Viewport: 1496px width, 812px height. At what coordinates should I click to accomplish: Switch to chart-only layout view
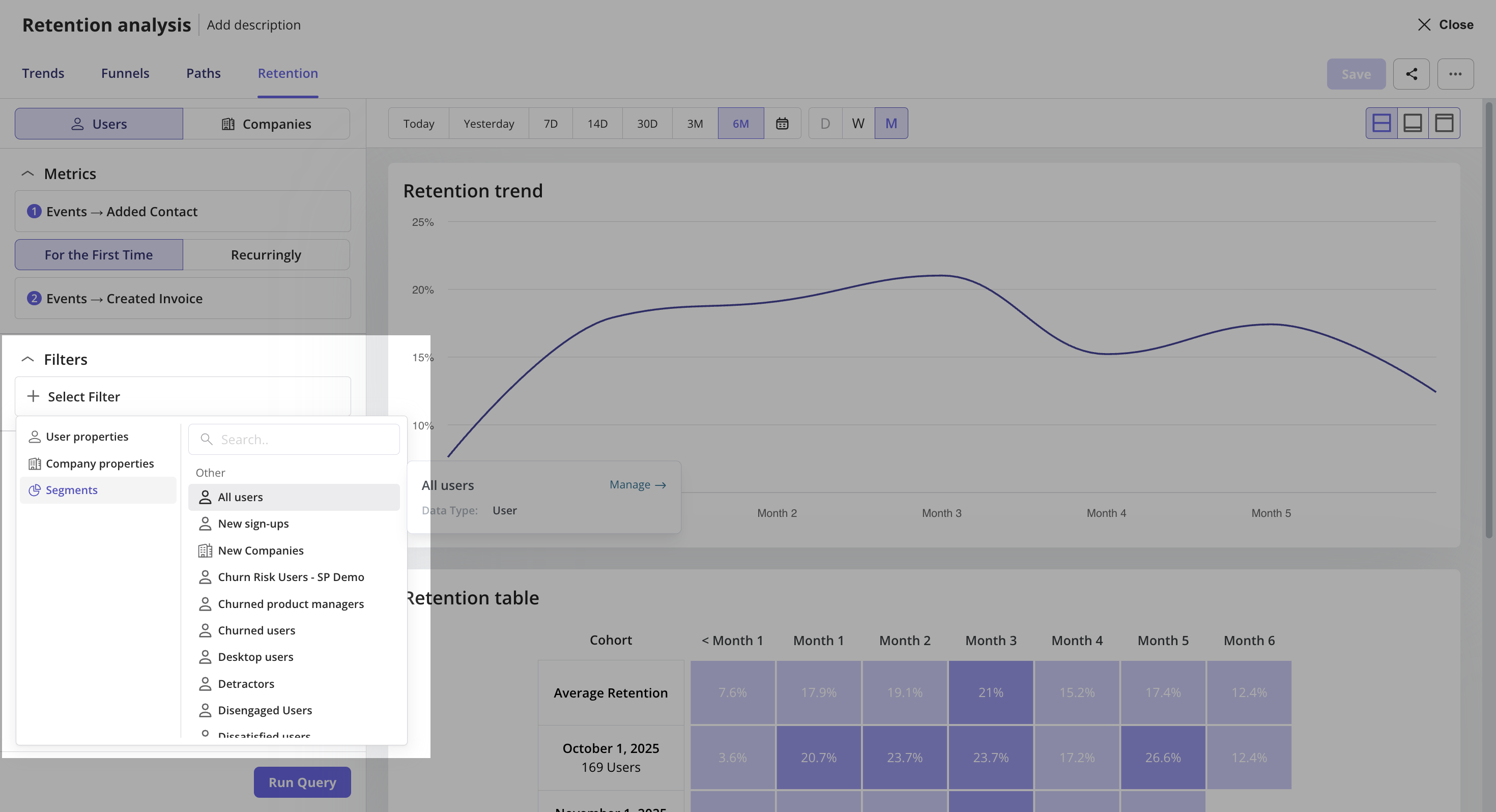pyautogui.click(x=1413, y=123)
